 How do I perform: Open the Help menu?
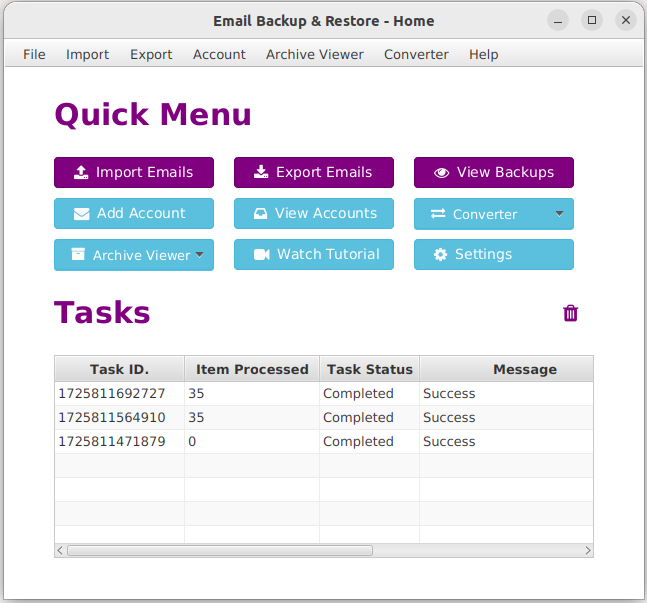point(483,54)
